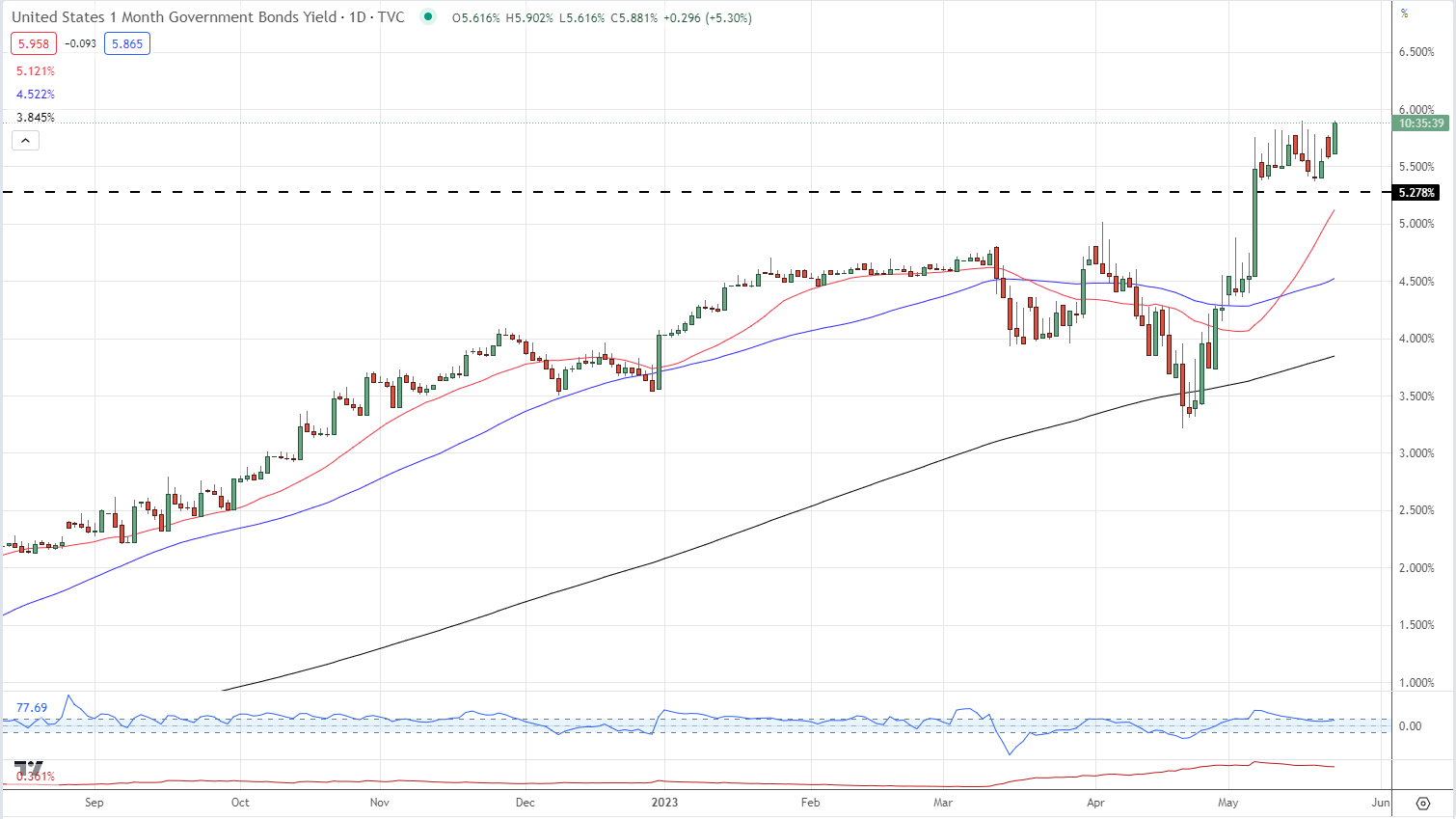Open the % scale mode at axis top
This screenshot has height=819, width=1456.
(x=1405, y=14)
